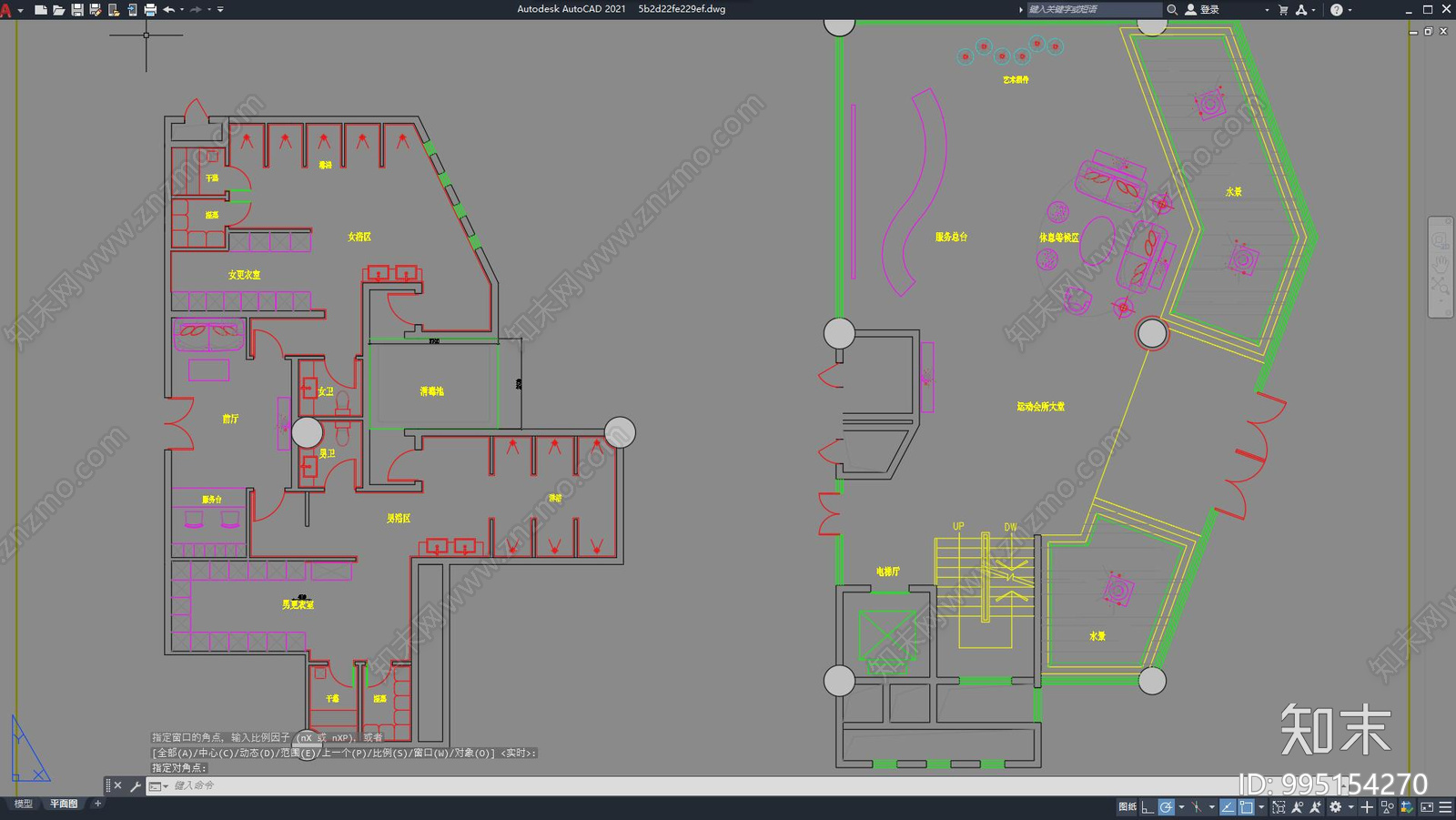This screenshot has width=1456, height=820.
Task: Toggle polar tracking in status bar
Action: (x=1166, y=807)
